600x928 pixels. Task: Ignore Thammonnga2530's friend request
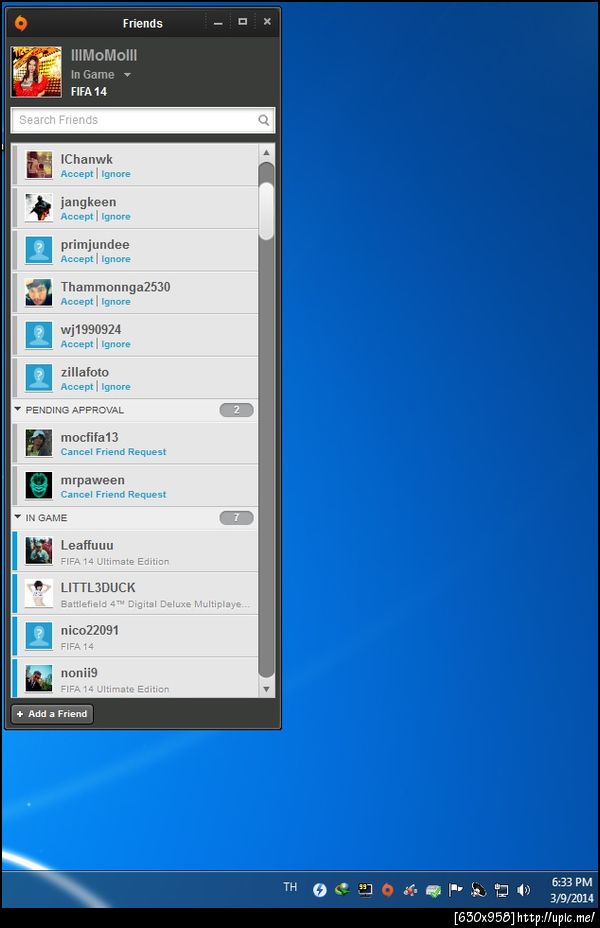click(116, 302)
